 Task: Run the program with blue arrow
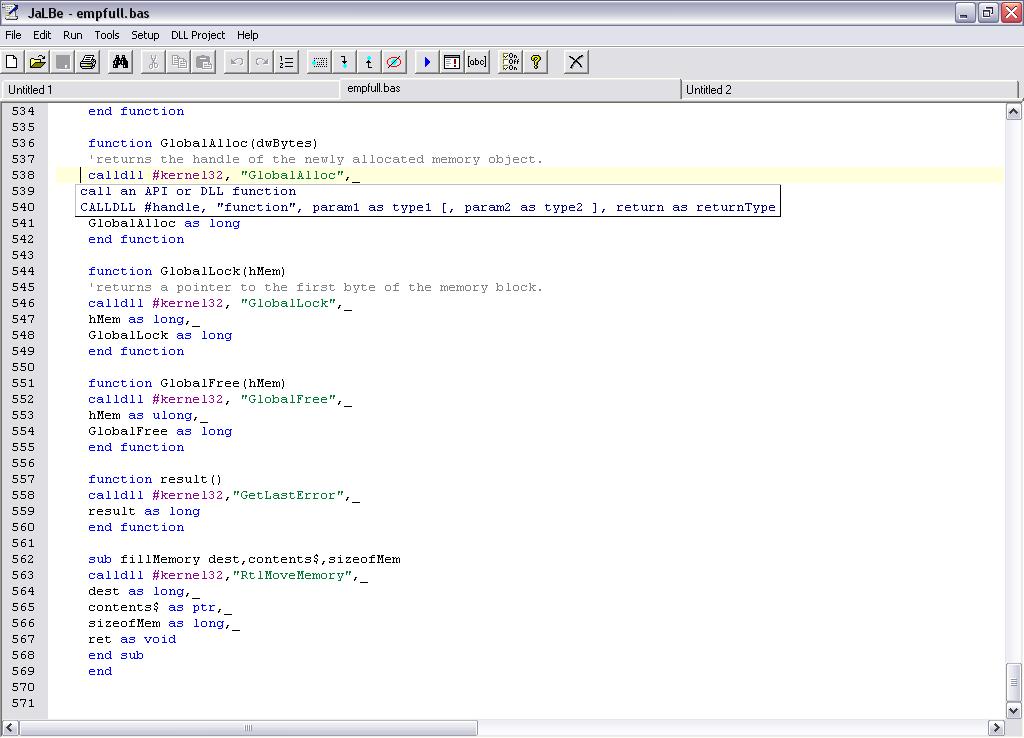point(427,62)
